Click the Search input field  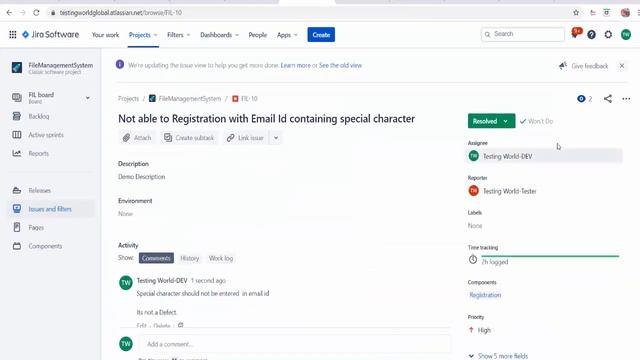(x=523, y=34)
